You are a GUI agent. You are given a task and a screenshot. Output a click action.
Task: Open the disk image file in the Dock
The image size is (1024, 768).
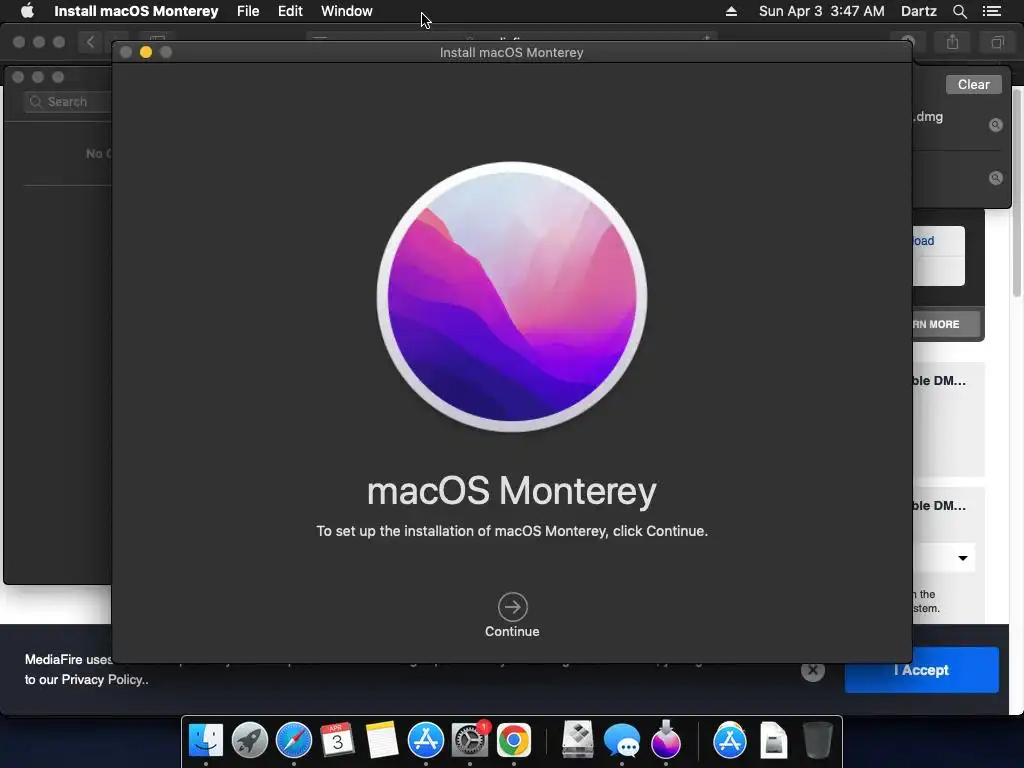(x=774, y=740)
